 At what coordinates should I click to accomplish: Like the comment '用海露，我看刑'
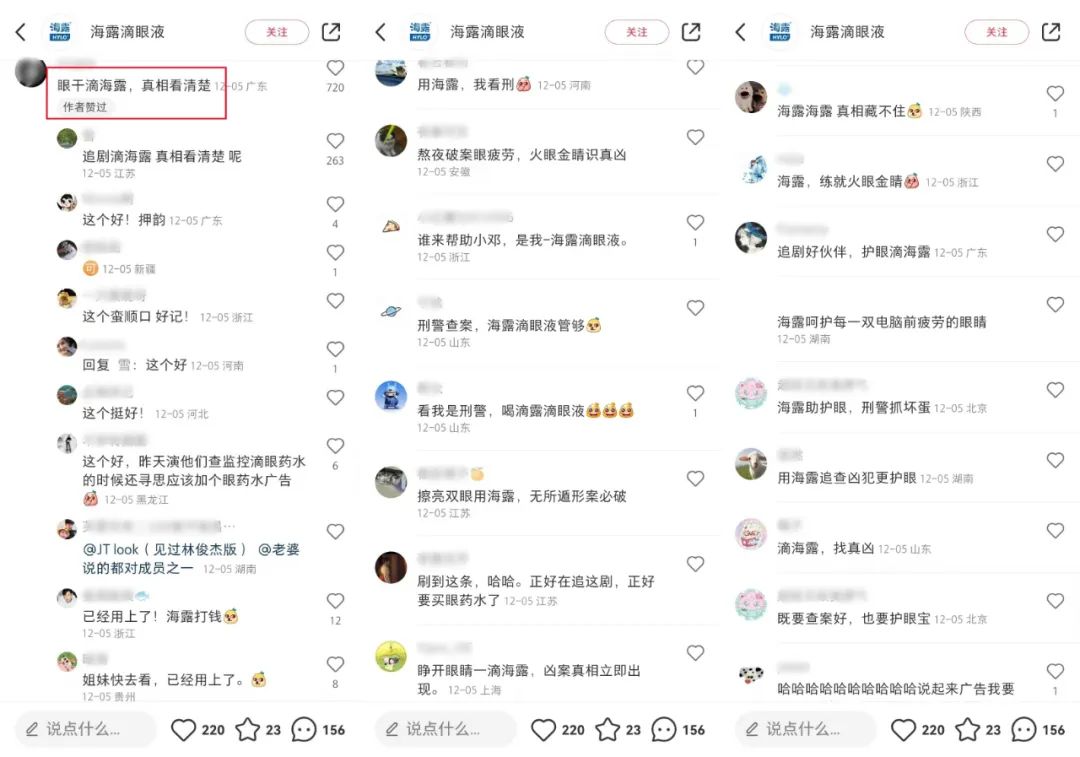click(696, 67)
